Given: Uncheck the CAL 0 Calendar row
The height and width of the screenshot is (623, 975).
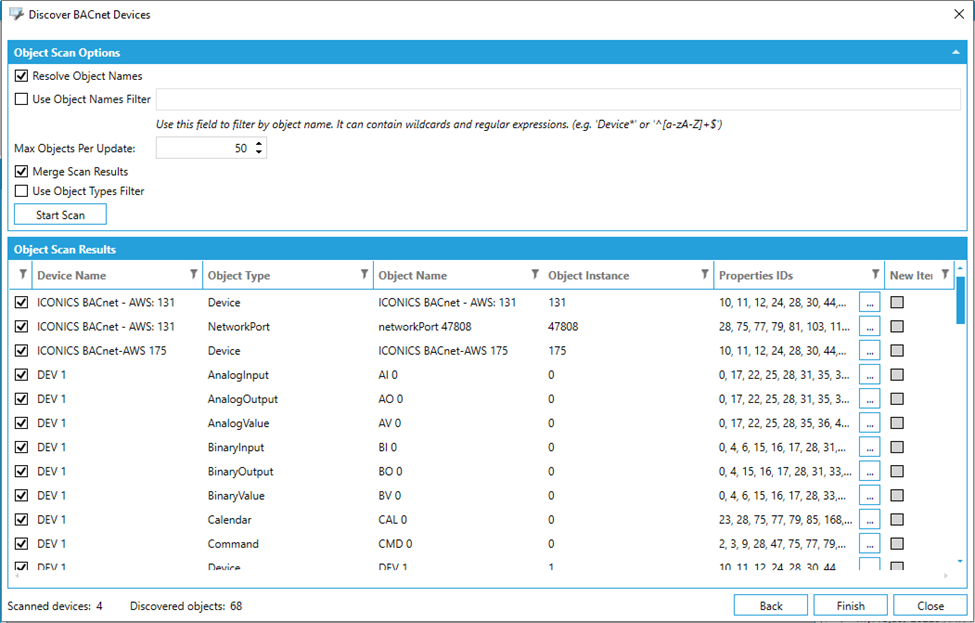Looking at the screenshot, I should [21, 520].
